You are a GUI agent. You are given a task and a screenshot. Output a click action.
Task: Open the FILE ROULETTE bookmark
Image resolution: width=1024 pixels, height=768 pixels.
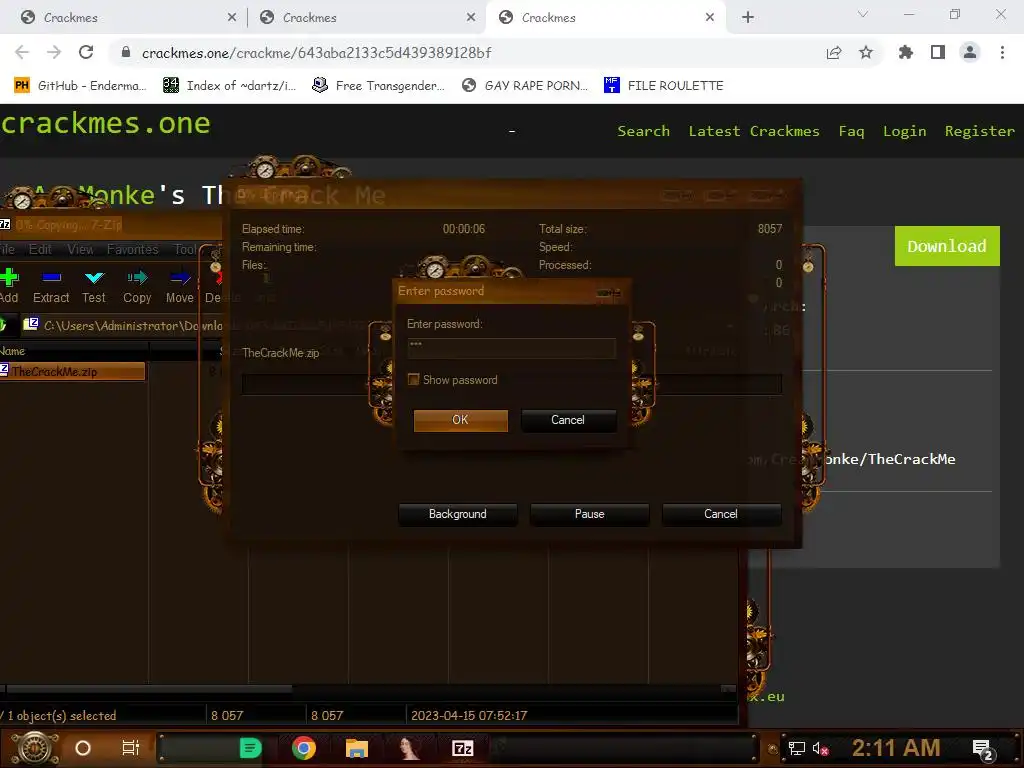(664, 86)
